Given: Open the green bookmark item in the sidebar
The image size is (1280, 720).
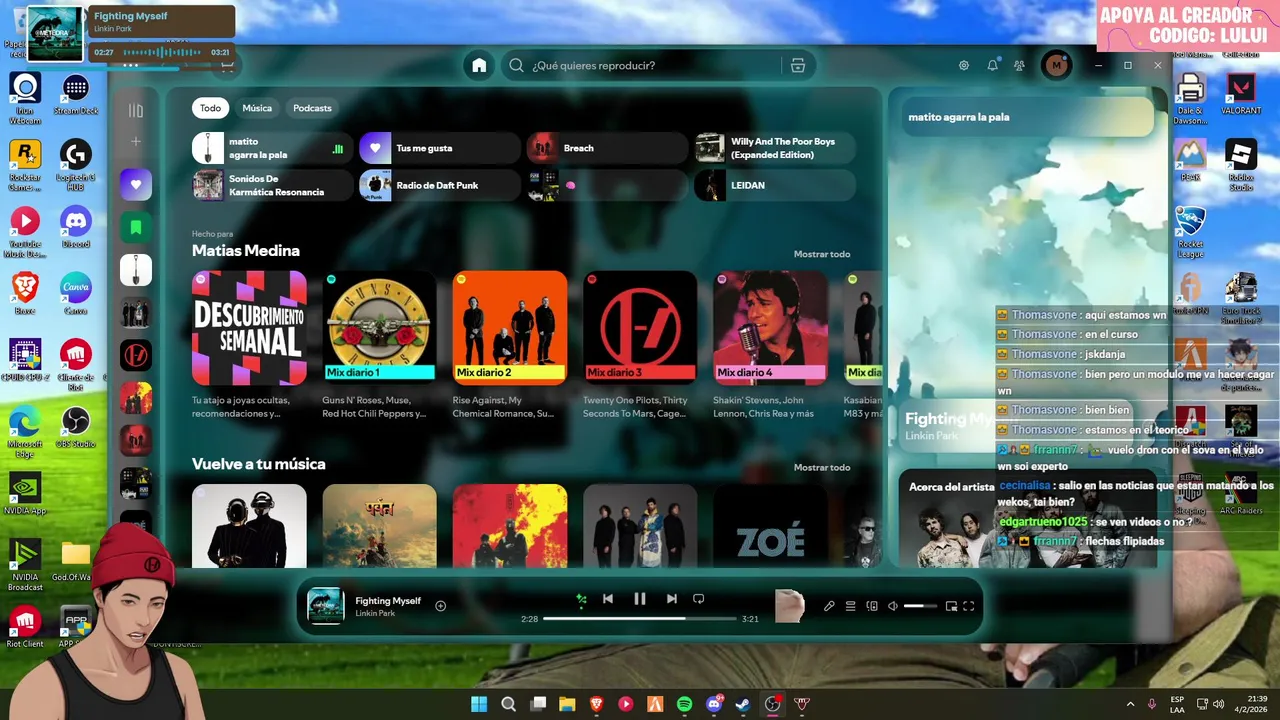Looking at the screenshot, I should [136, 227].
